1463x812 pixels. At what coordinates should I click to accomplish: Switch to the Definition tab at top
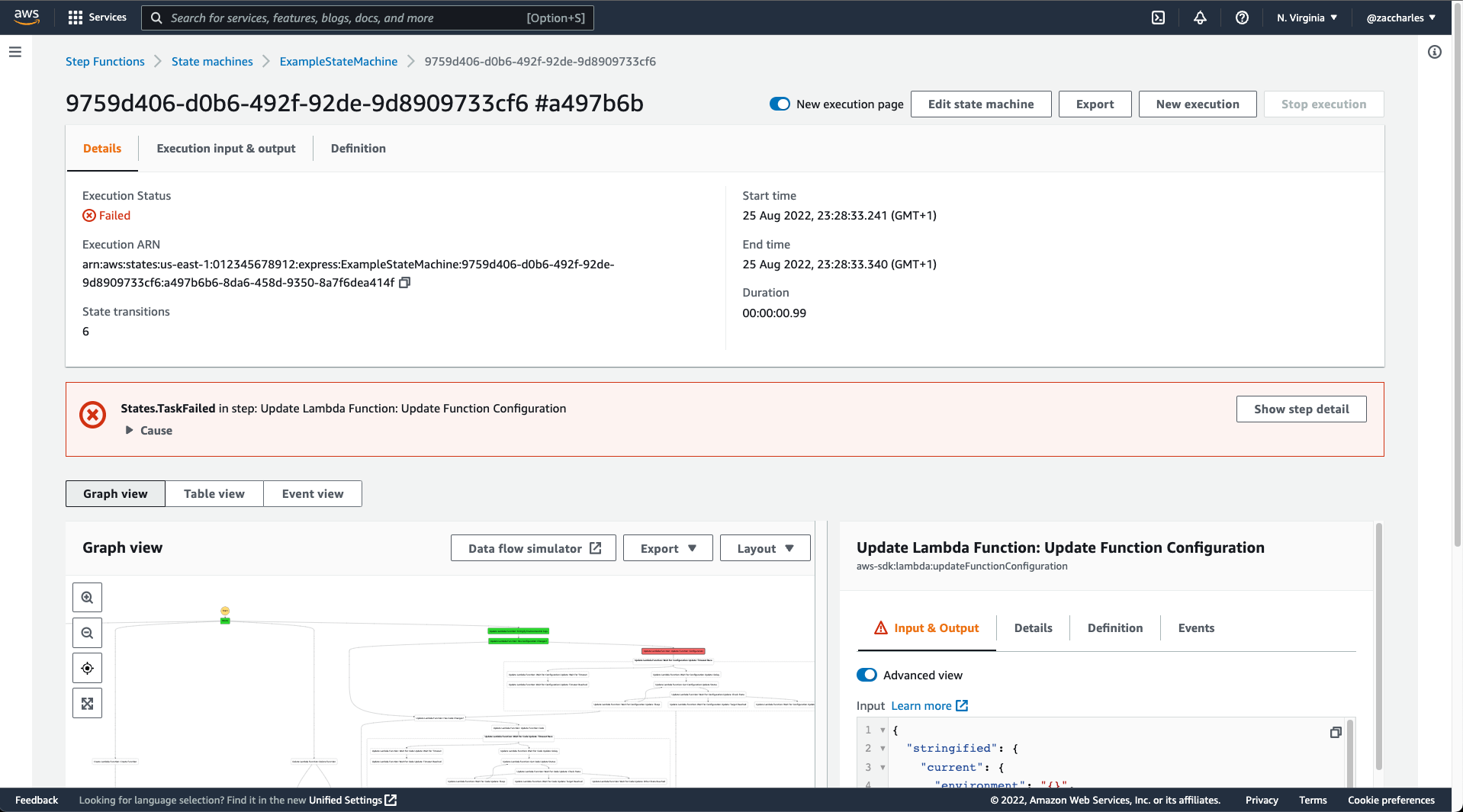tap(359, 149)
